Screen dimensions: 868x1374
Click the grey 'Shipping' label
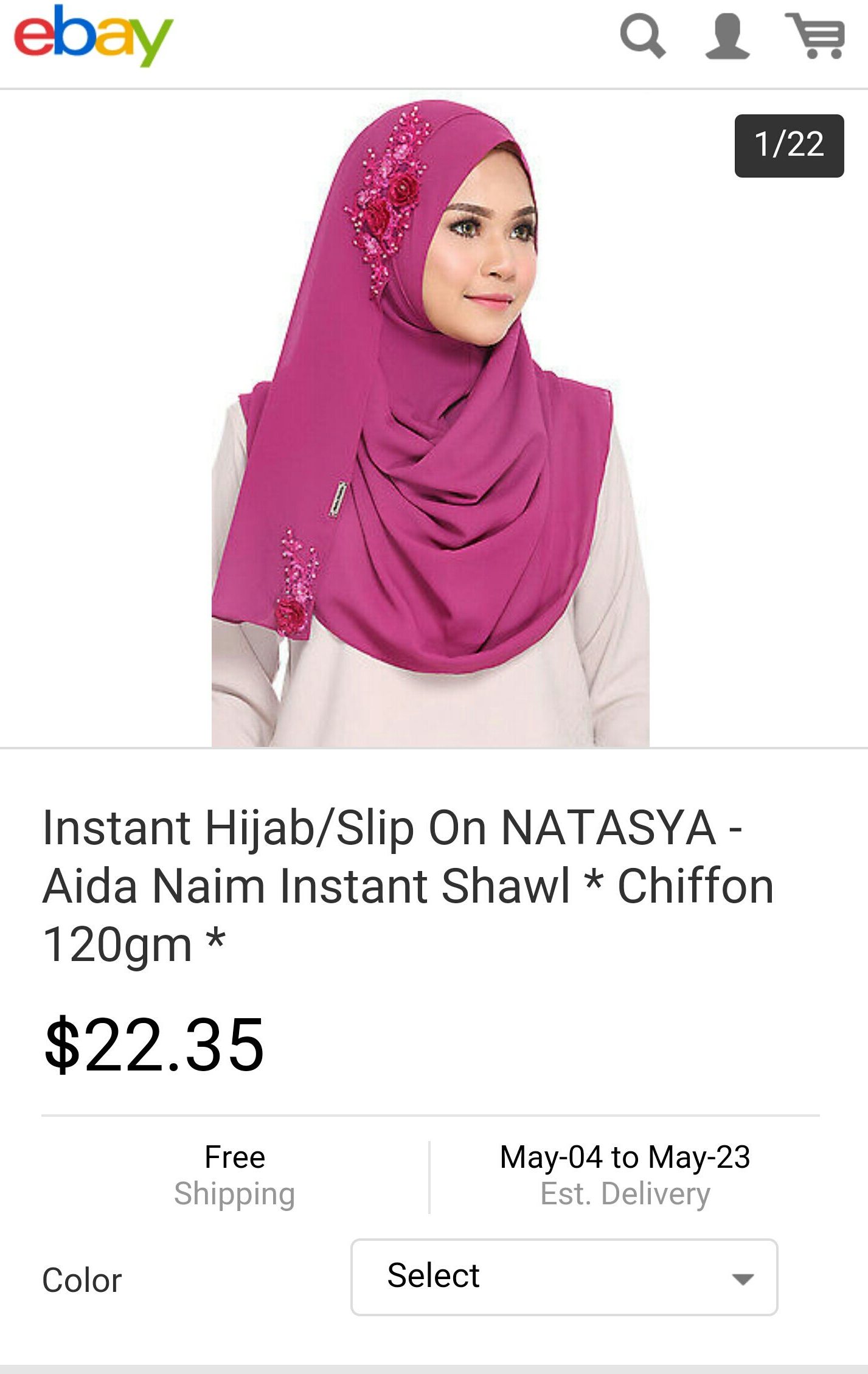(235, 1195)
